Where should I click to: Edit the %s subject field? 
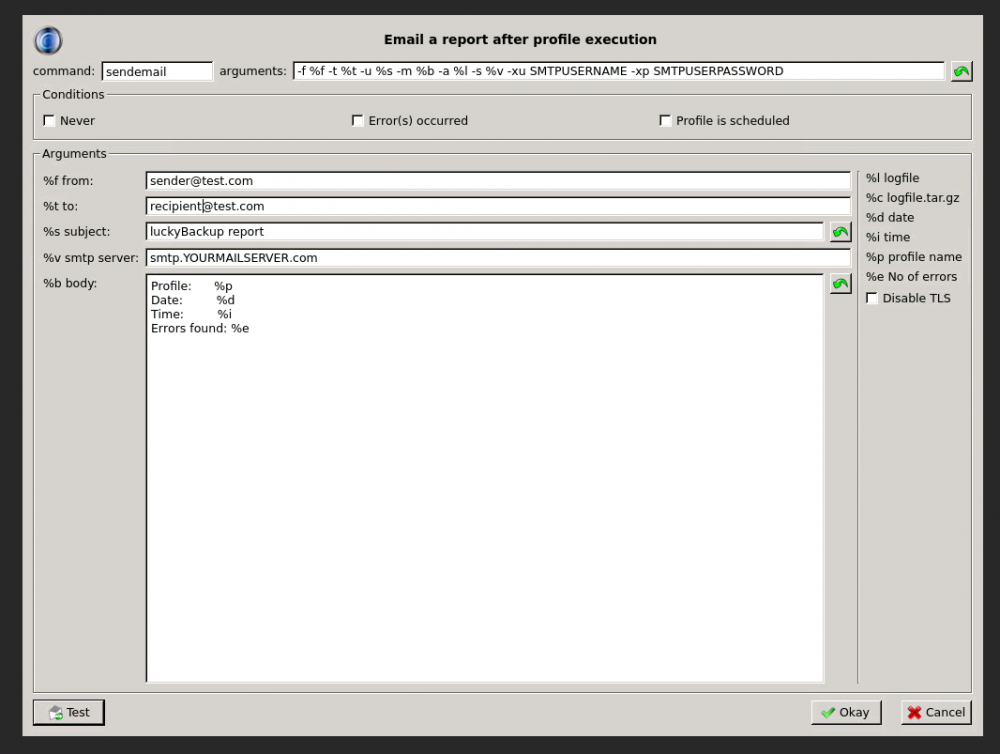pyautogui.click(x=485, y=232)
